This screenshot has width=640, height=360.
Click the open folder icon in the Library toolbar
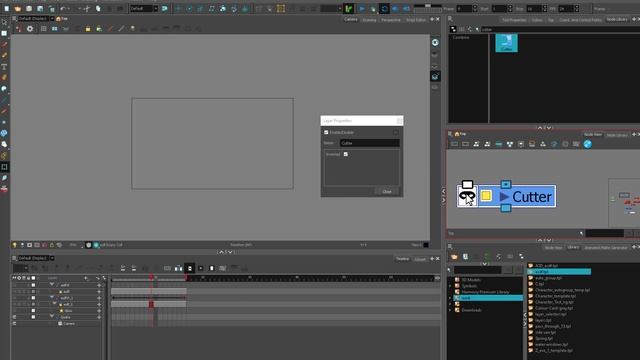(454, 257)
